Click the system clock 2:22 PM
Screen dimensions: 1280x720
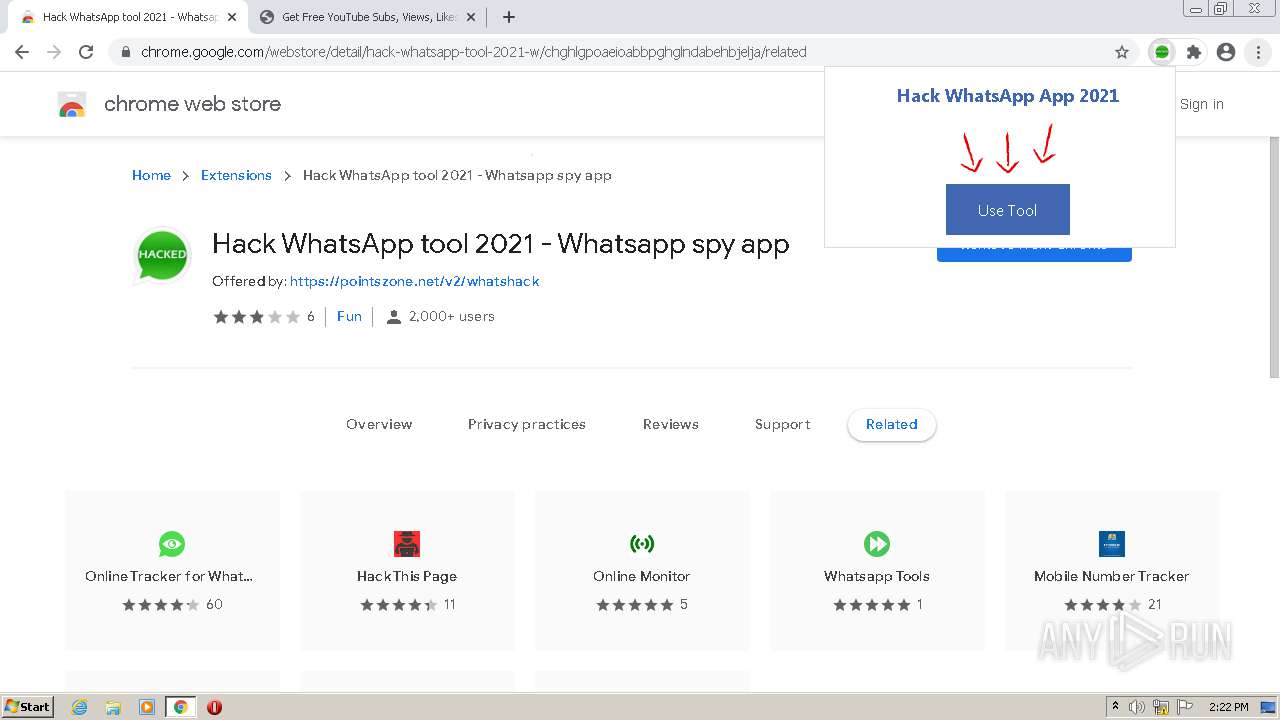[x=1228, y=707]
